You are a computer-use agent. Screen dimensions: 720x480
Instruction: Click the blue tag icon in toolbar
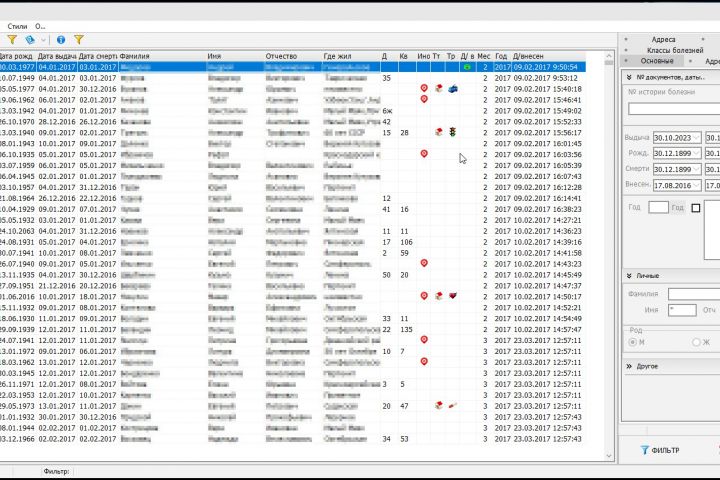[30, 40]
